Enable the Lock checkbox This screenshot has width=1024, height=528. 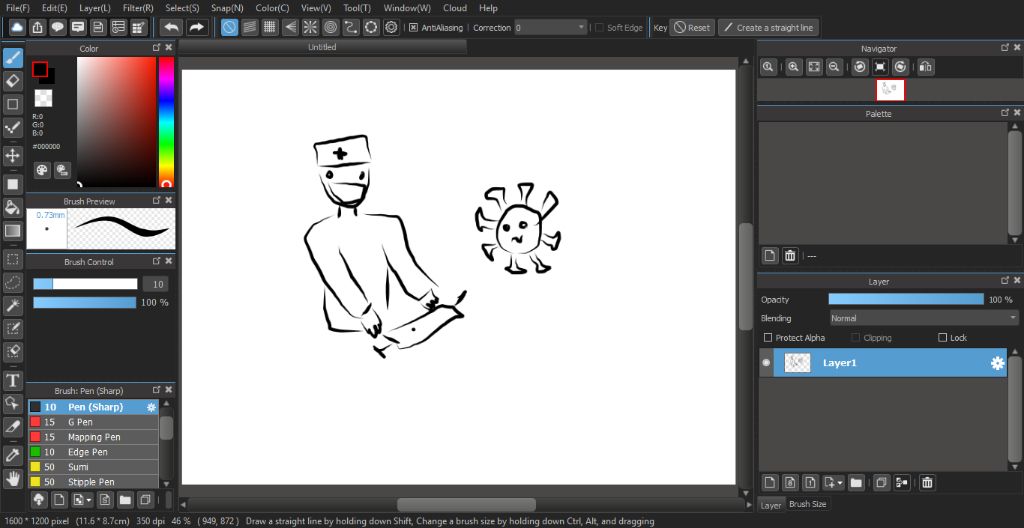(942, 338)
